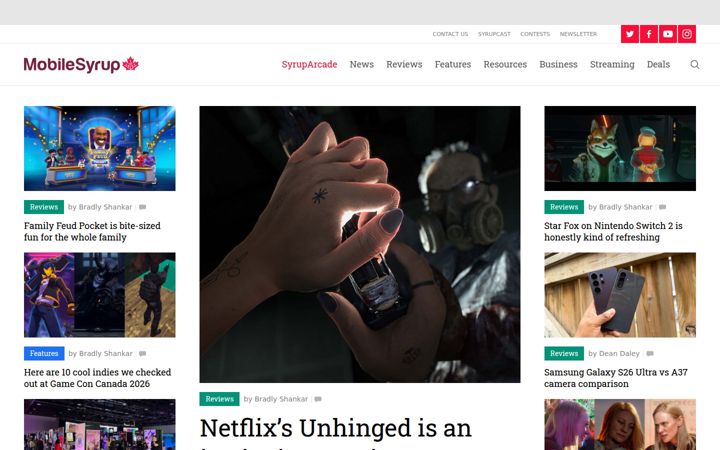Select Features in main navigation
Screen dimensions: 720x450
pyautogui.click(x=453, y=64)
